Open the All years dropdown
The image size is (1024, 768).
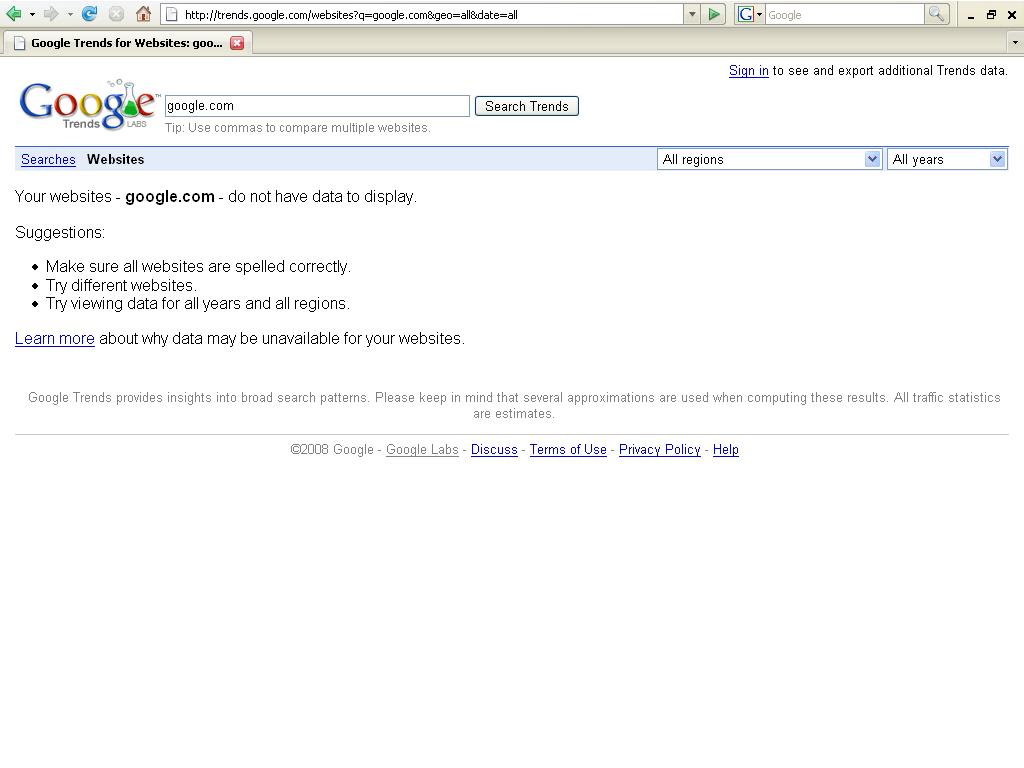click(x=947, y=159)
